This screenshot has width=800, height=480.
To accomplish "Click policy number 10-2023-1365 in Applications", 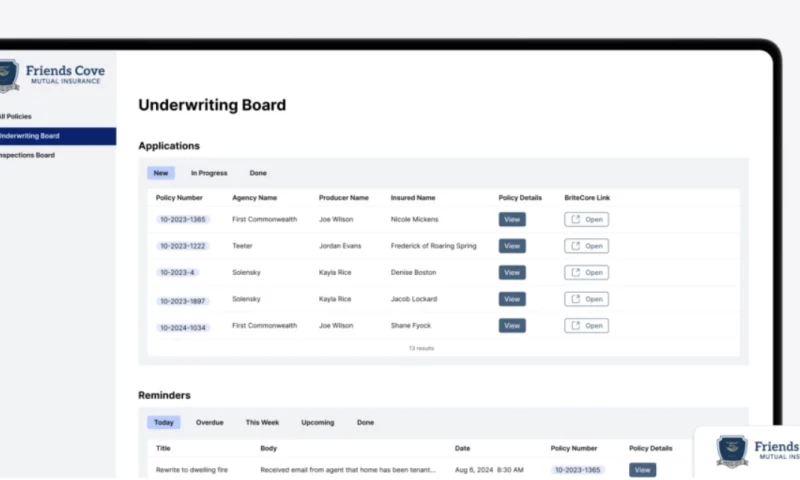I will [183, 219].
